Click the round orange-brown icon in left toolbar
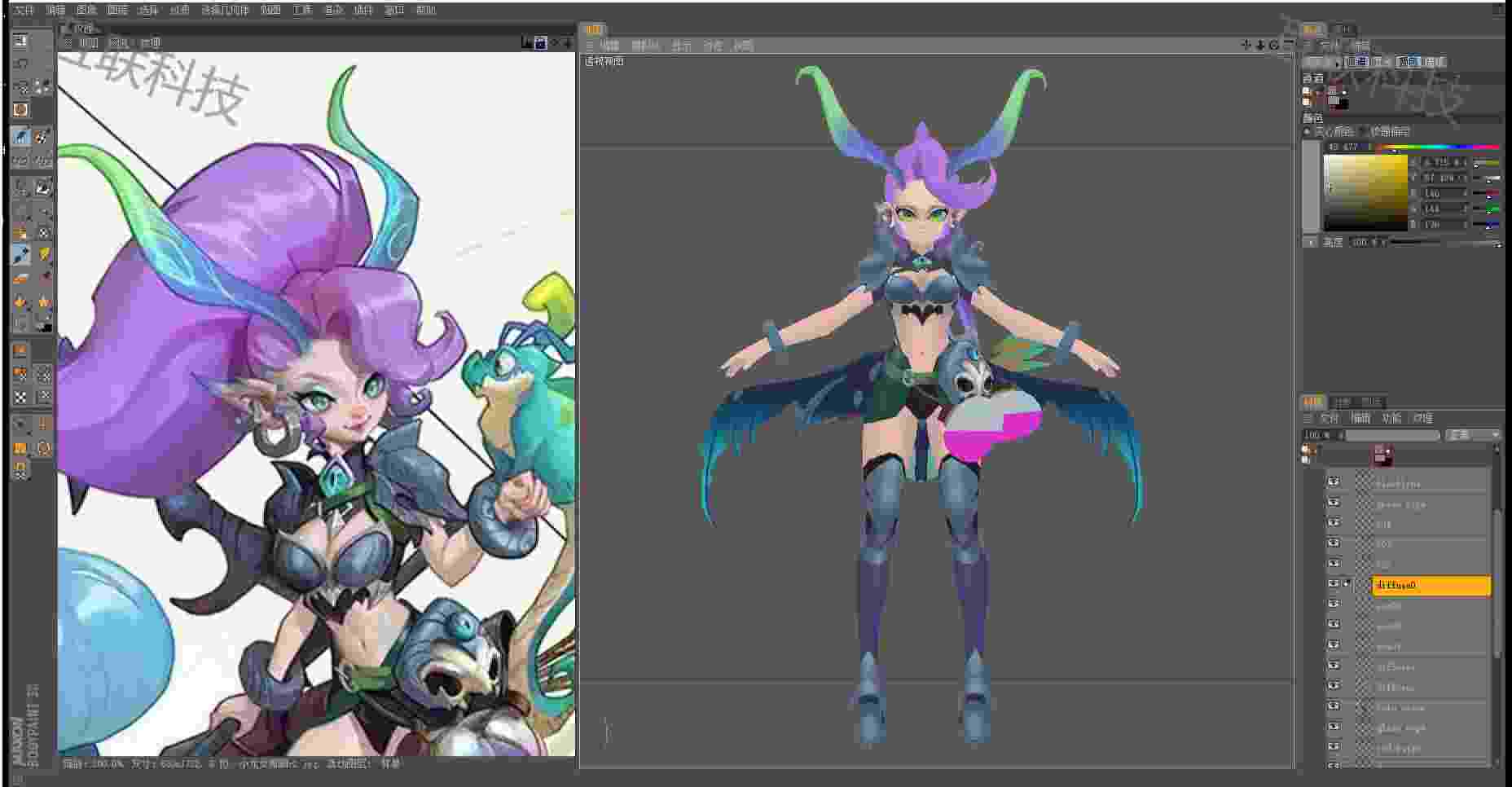 point(20,109)
